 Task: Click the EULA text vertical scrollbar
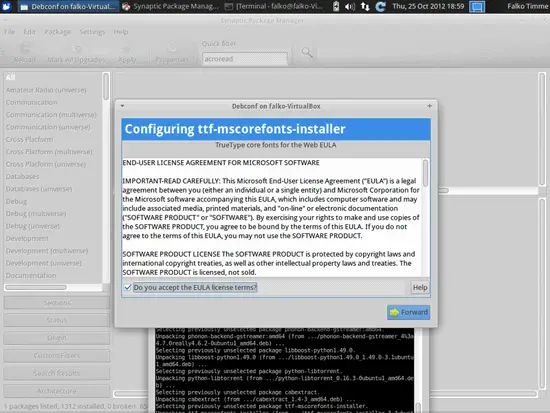tap(425, 217)
